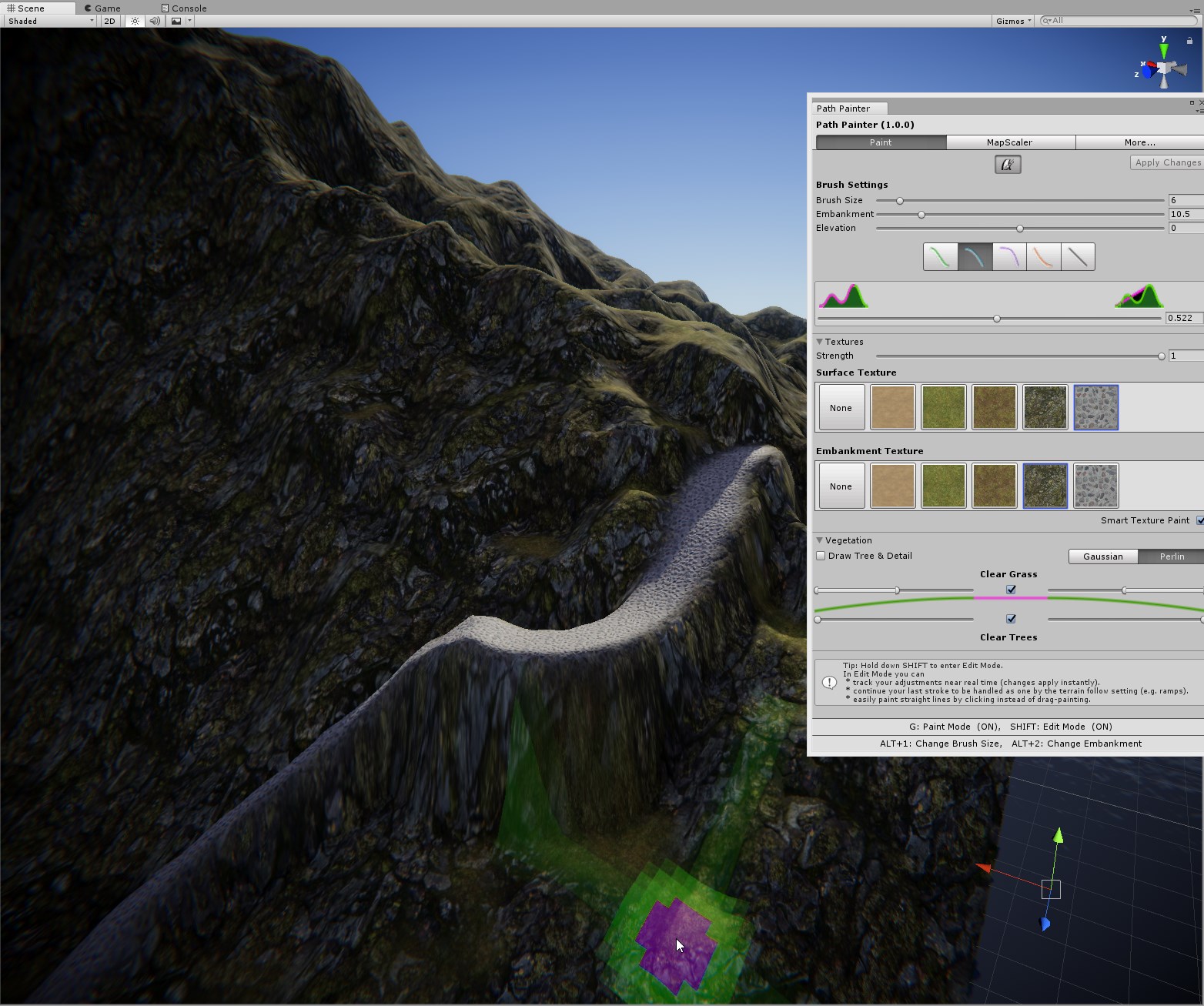This screenshot has width=1204, height=1006.
Task: Click the Apply Changes button
Action: [x=1166, y=162]
